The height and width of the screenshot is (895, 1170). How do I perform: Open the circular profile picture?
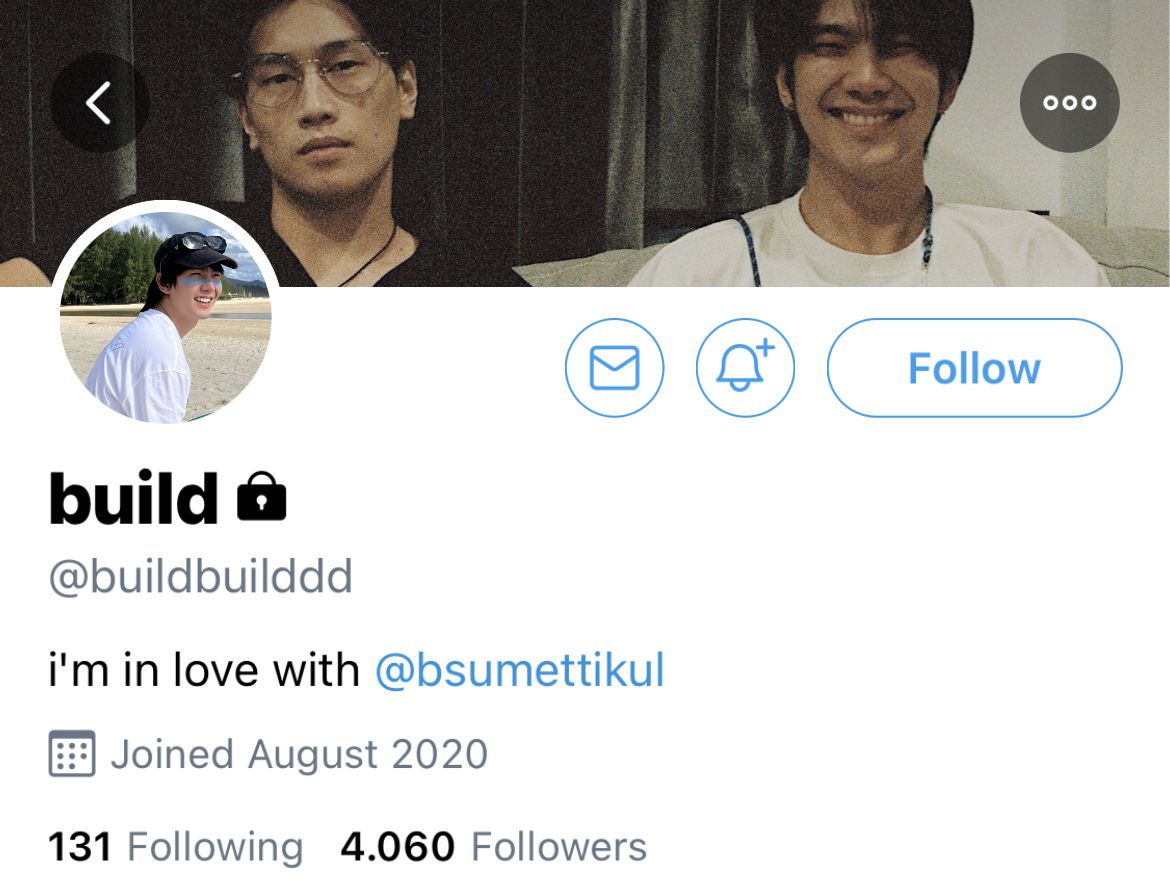(166, 316)
